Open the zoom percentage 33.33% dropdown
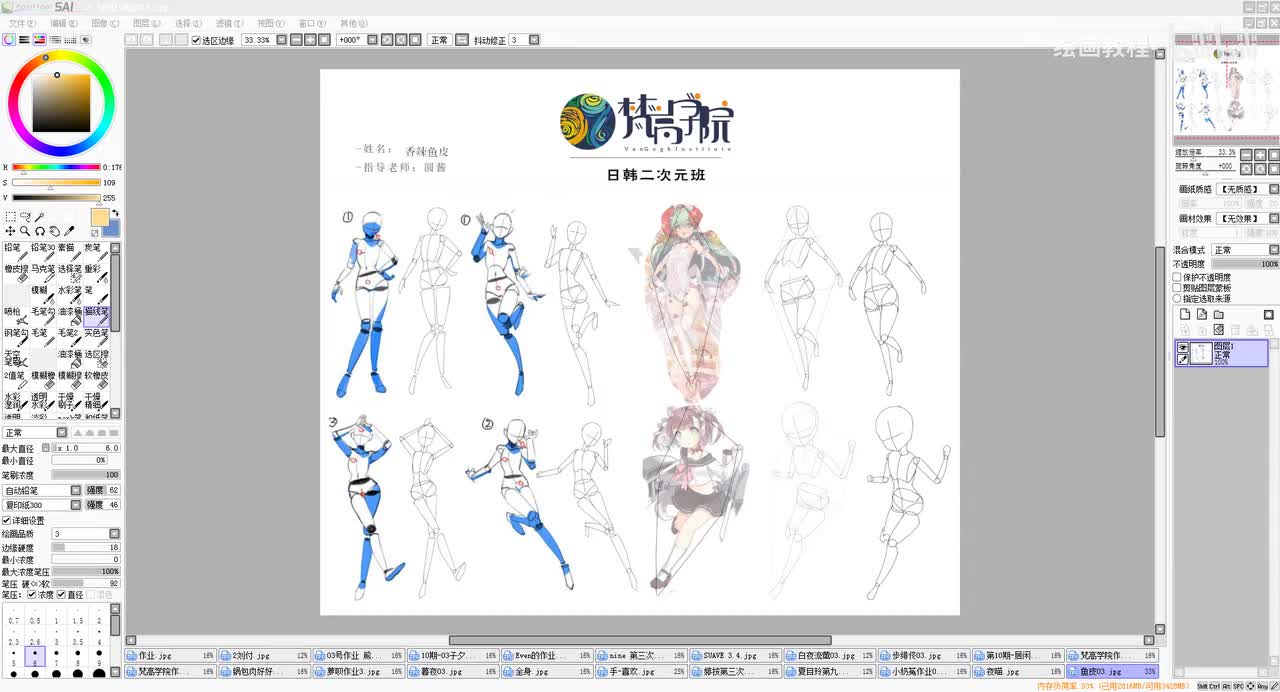The width and height of the screenshot is (1280, 692). coord(282,40)
